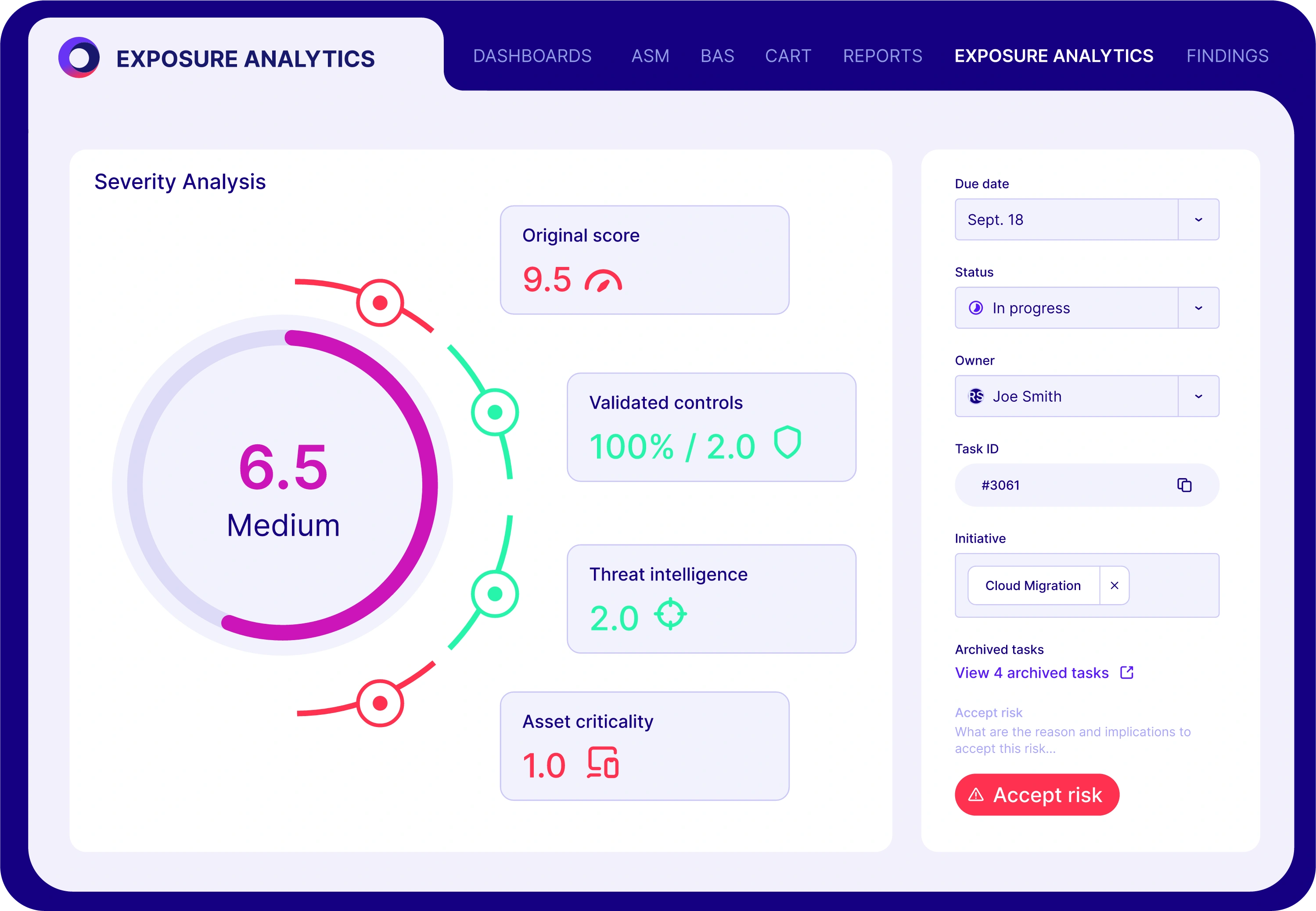Open the Dashboards tab
Screen dimensions: 1316x911
pyautogui.click(x=532, y=56)
